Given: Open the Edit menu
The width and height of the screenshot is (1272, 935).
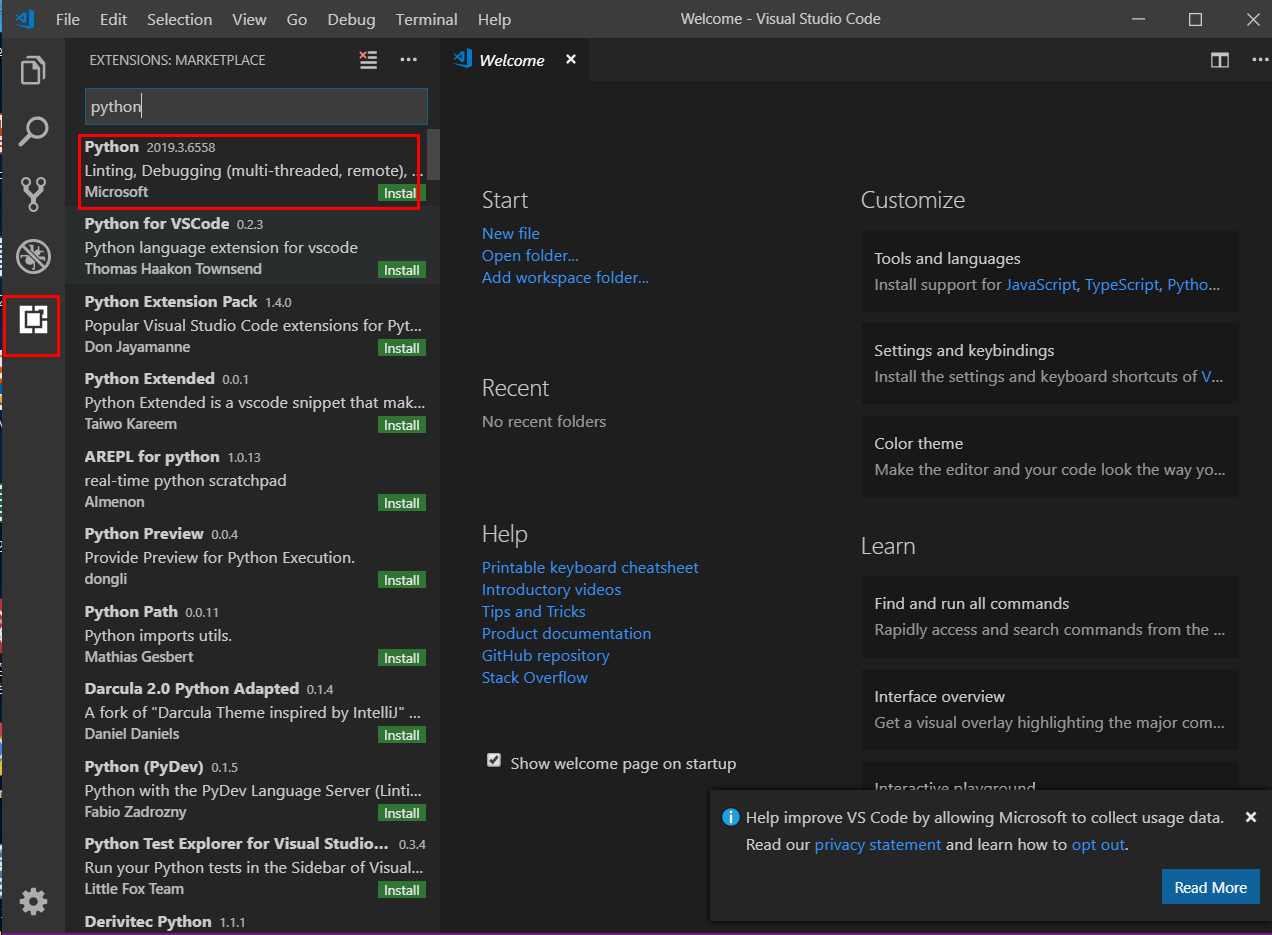Looking at the screenshot, I should (114, 19).
